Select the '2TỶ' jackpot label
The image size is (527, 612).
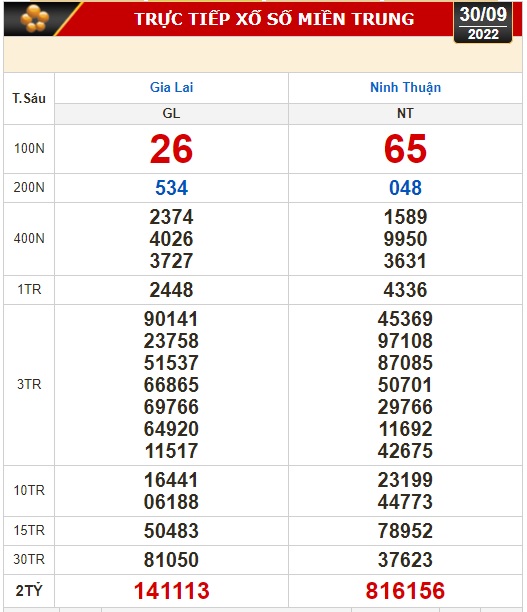29,590
